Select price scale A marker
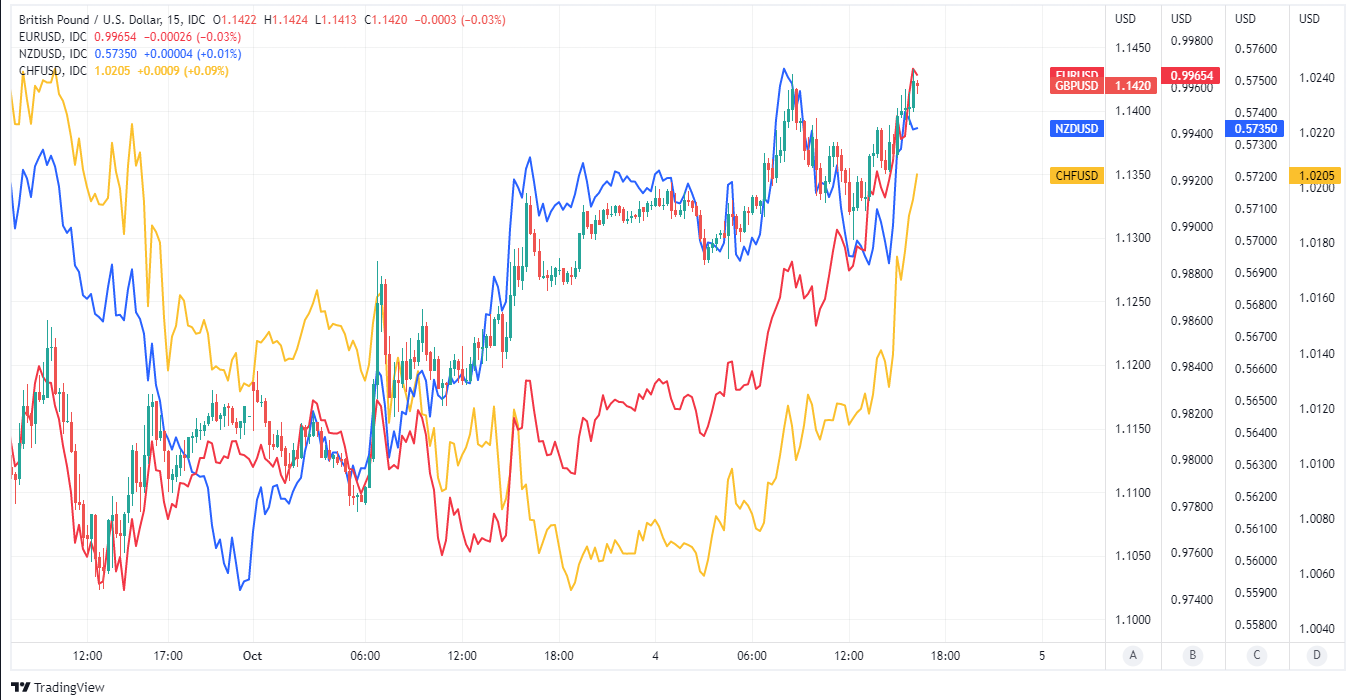The image size is (1352, 700). [x=1133, y=656]
